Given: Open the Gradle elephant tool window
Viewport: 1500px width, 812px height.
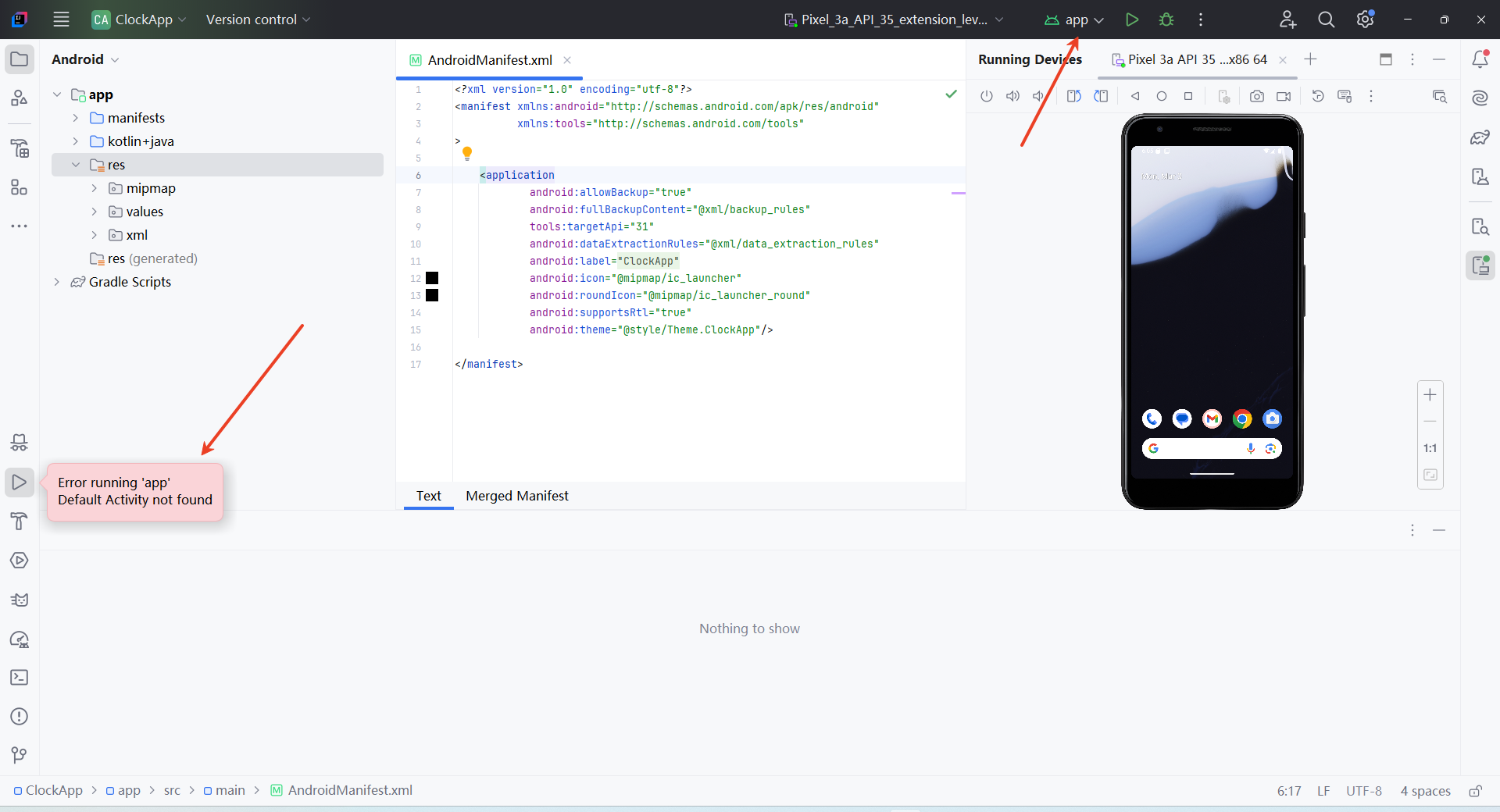Looking at the screenshot, I should (x=1480, y=137).
